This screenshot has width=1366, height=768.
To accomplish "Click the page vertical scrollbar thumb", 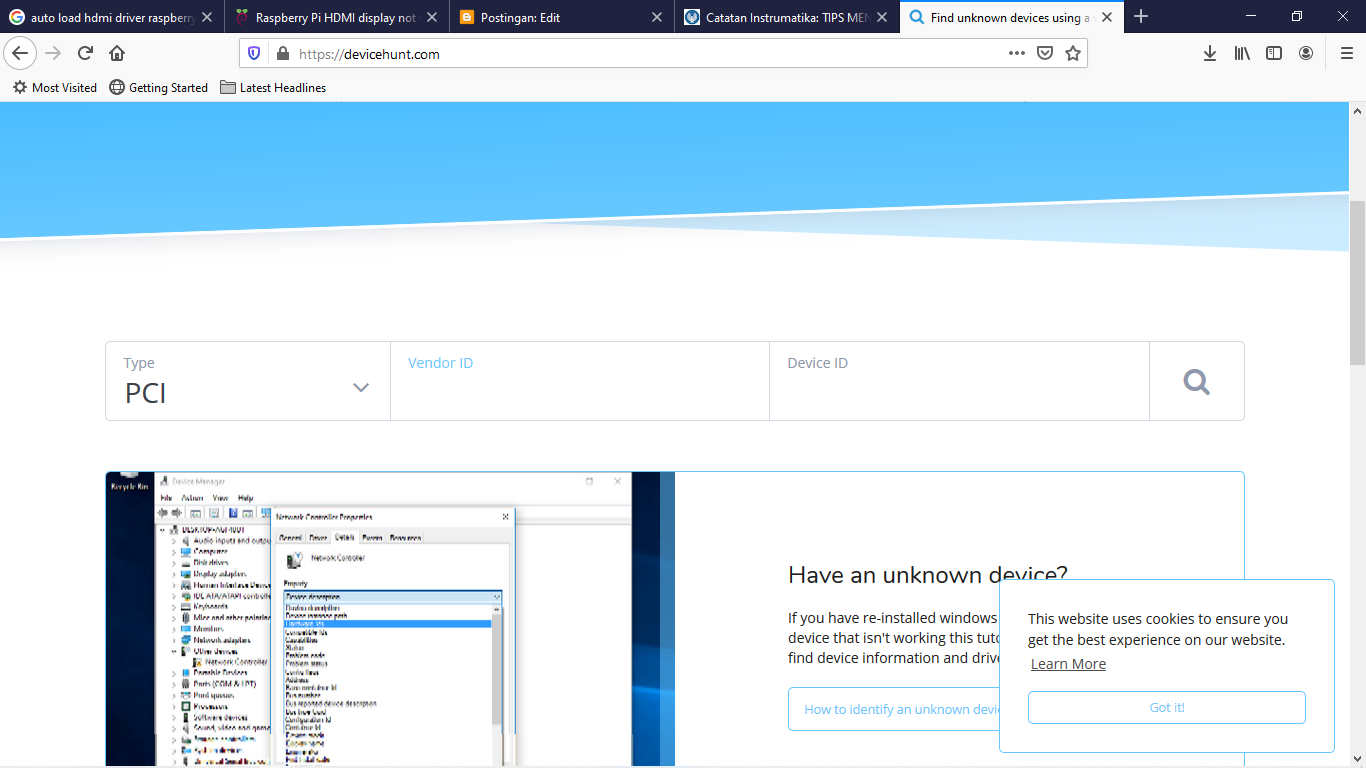I will [1357, 283].
